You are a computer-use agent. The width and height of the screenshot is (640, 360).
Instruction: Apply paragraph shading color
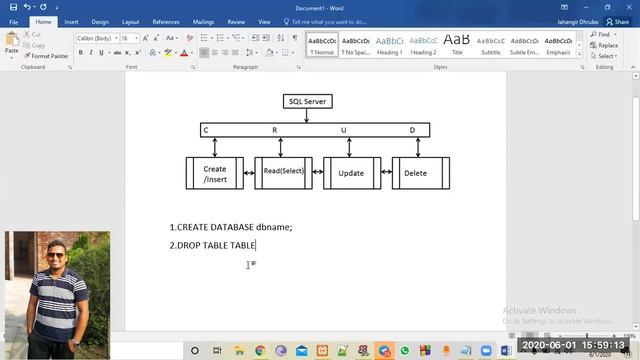click(x=269, y=53)
